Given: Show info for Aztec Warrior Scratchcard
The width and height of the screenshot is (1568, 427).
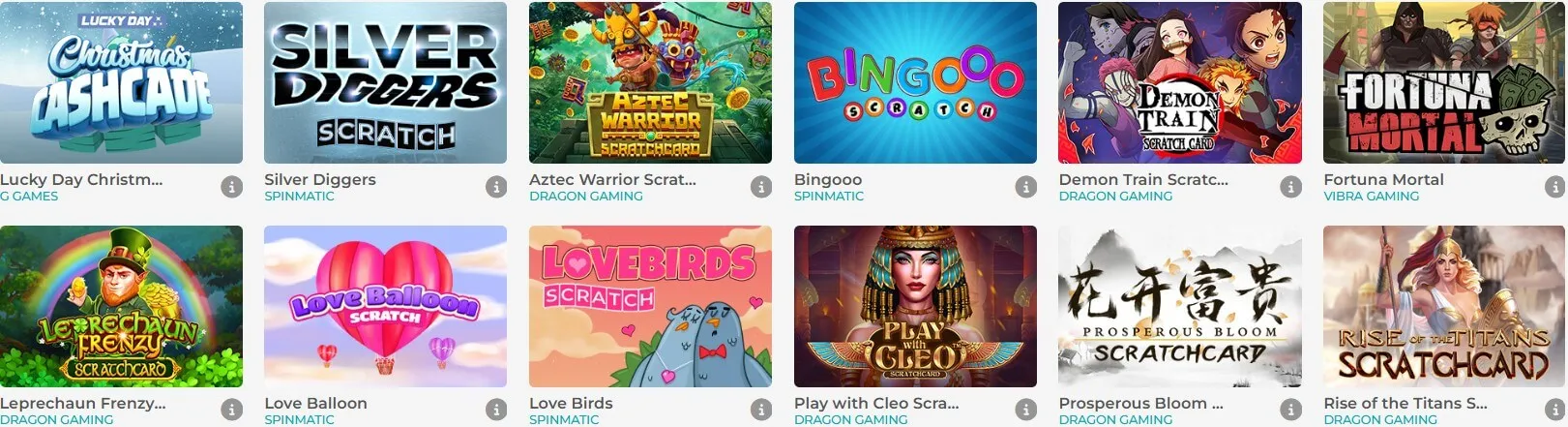Looking at the screenshot, I should tap(761, 187).
